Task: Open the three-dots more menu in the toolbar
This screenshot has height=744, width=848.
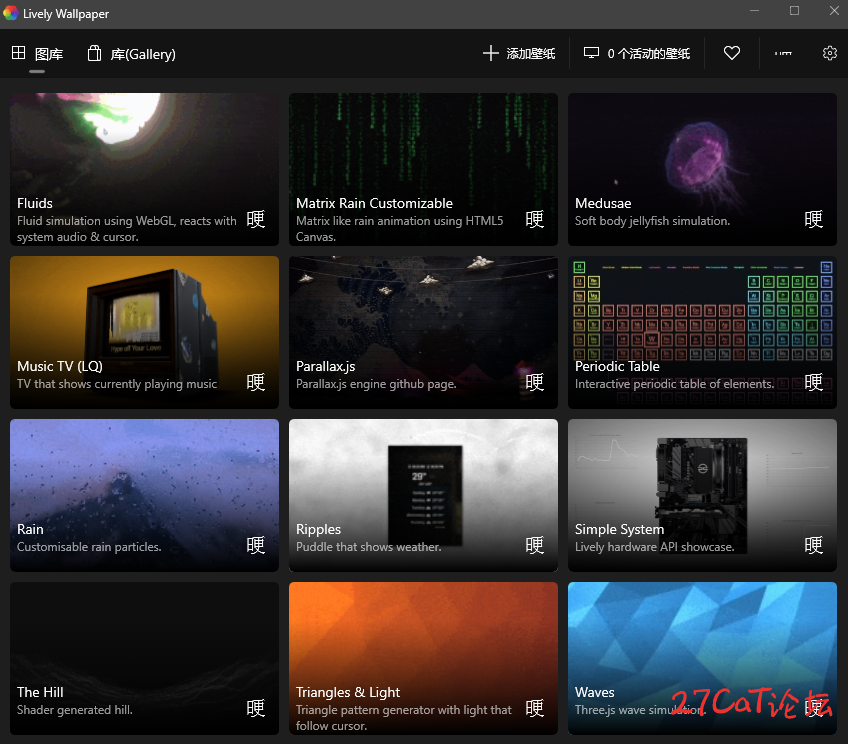Action: 783,53
